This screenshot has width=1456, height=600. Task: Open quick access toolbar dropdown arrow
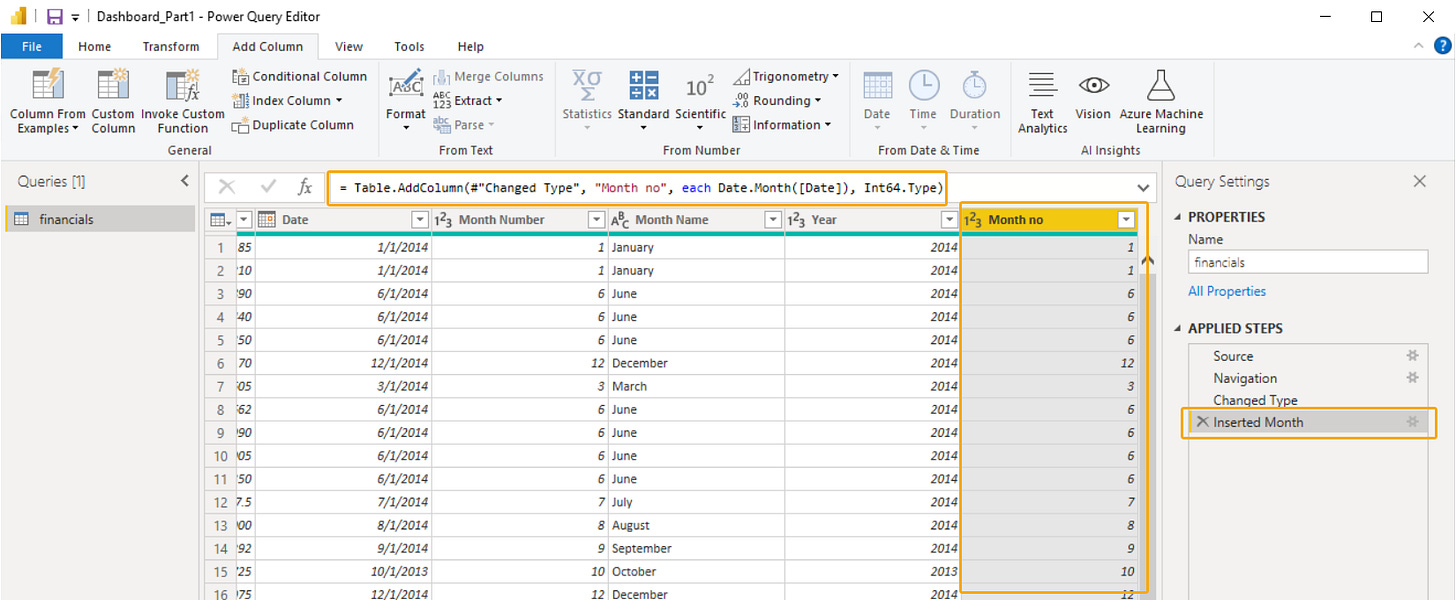[76, 18]
